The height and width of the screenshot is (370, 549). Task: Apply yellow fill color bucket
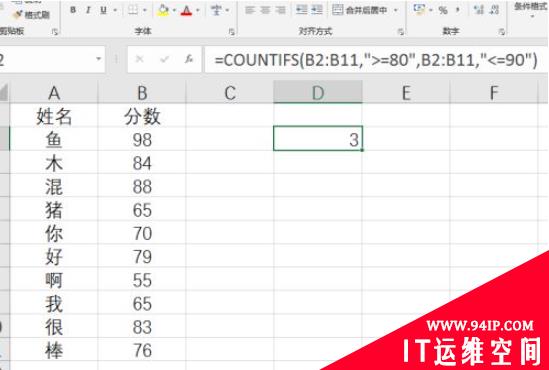pos(163,10)
